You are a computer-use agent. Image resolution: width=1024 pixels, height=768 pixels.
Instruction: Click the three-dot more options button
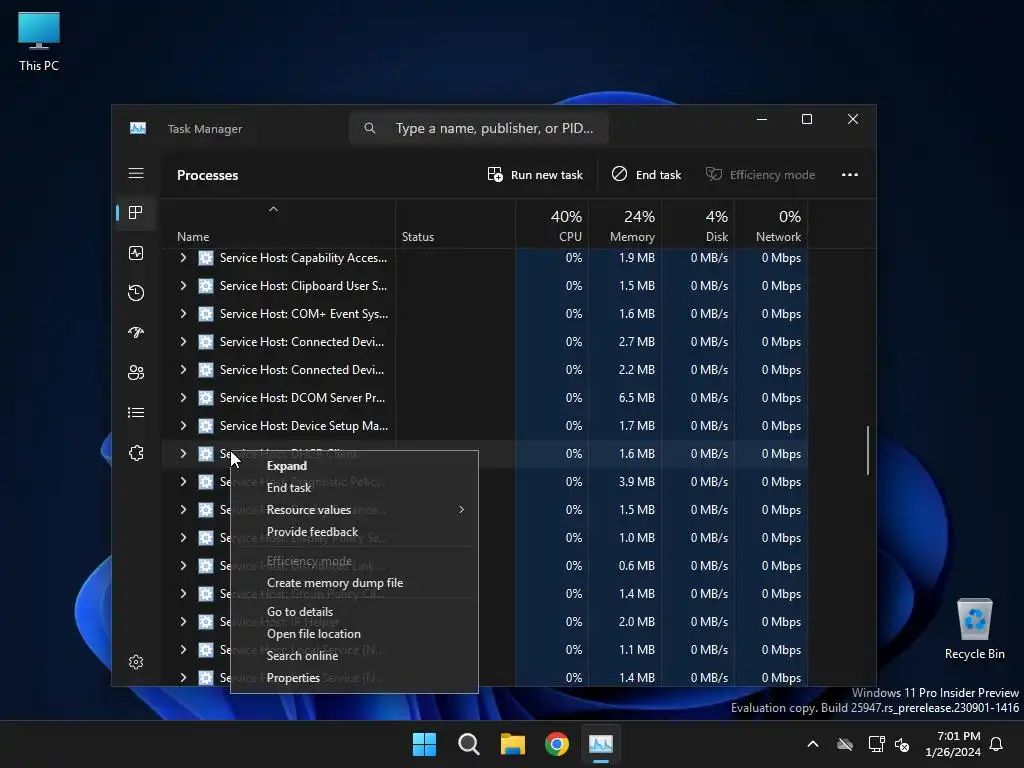pyautogui.click(x=850, y=174)
